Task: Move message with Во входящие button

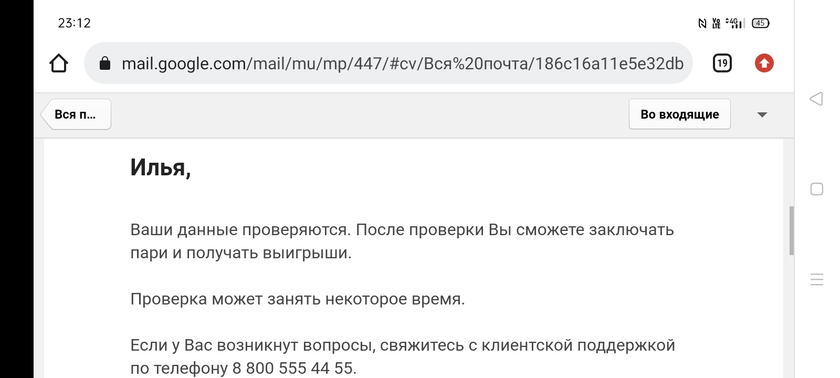Action: point(679,114)
